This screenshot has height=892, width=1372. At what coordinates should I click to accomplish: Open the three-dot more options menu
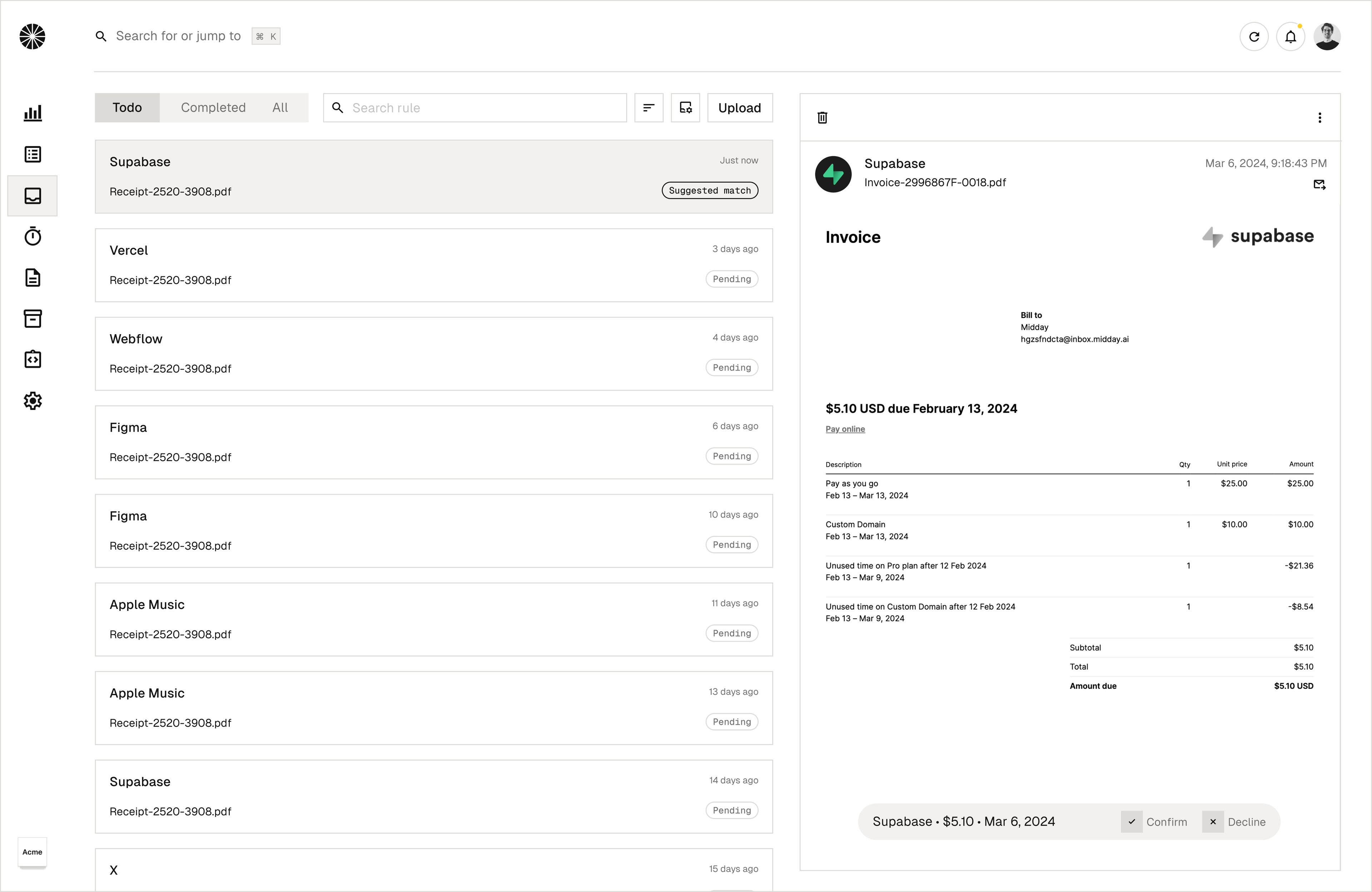[1319, 118]
